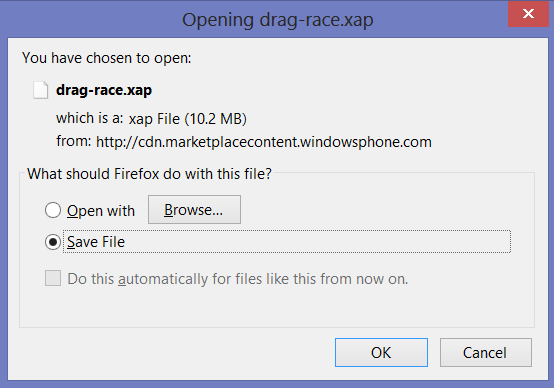Select the Save File radio button
The image size is (554, 388).
tap(53, 242)
